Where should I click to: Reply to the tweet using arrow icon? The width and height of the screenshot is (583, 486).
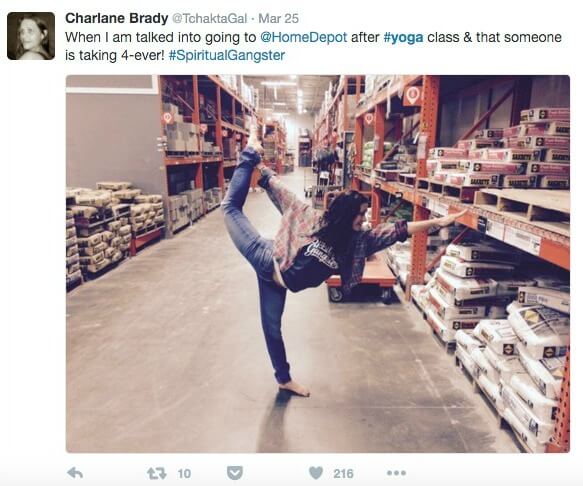click(75, 473)
